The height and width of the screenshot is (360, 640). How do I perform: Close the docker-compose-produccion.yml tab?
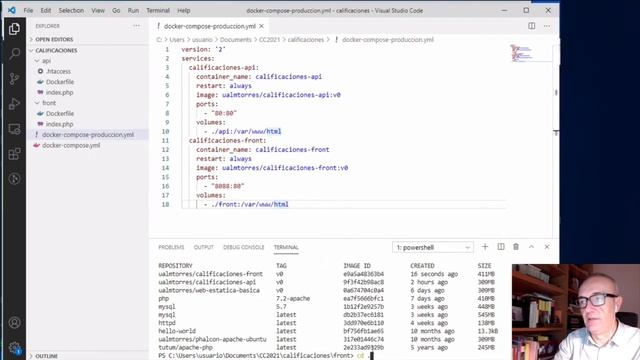click(262, 26)
